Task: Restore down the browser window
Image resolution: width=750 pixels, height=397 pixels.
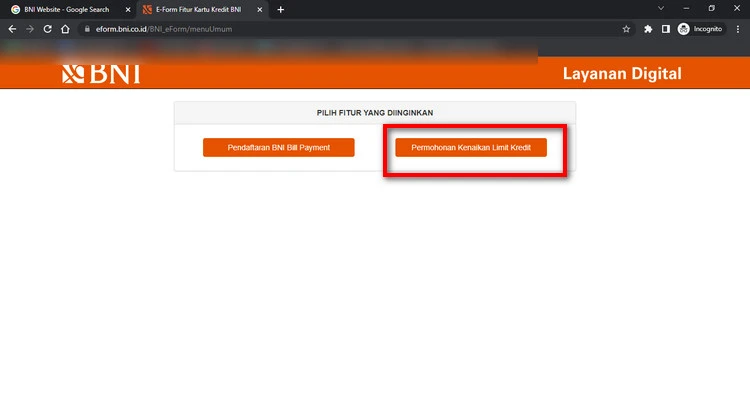Action: (712, 9)
